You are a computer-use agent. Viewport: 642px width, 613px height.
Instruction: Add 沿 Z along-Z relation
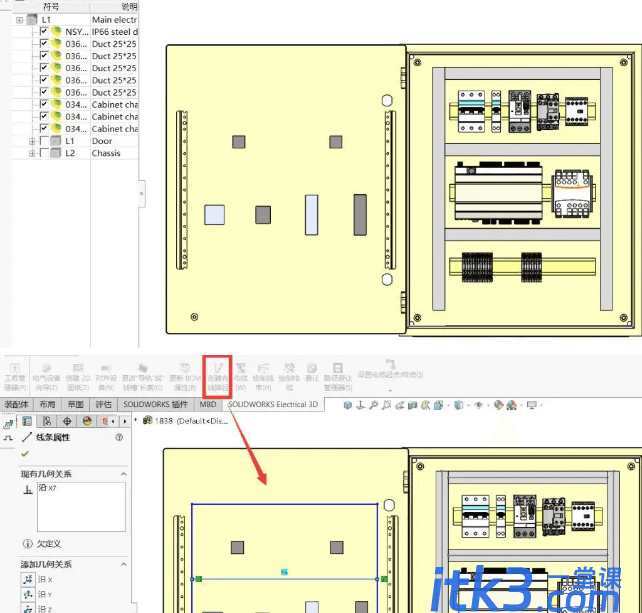click(28, 608)
